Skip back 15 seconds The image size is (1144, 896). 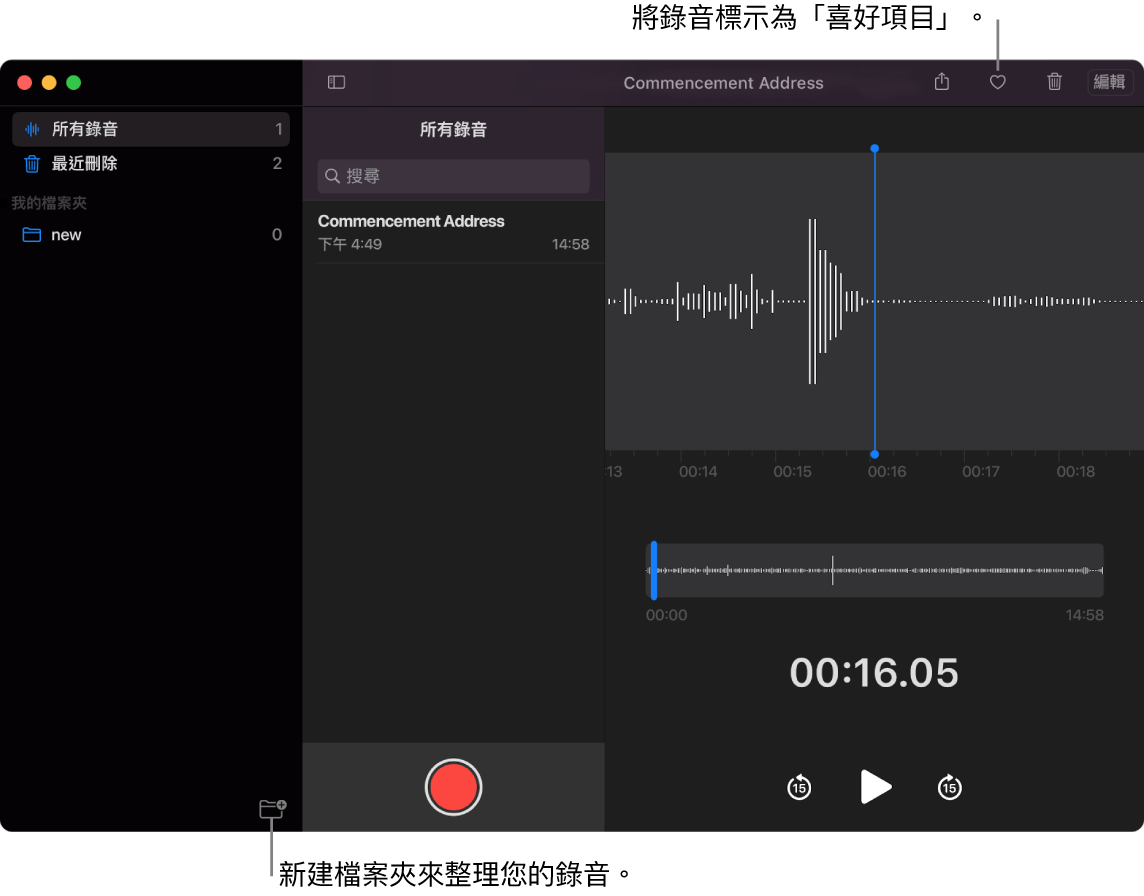799,787
